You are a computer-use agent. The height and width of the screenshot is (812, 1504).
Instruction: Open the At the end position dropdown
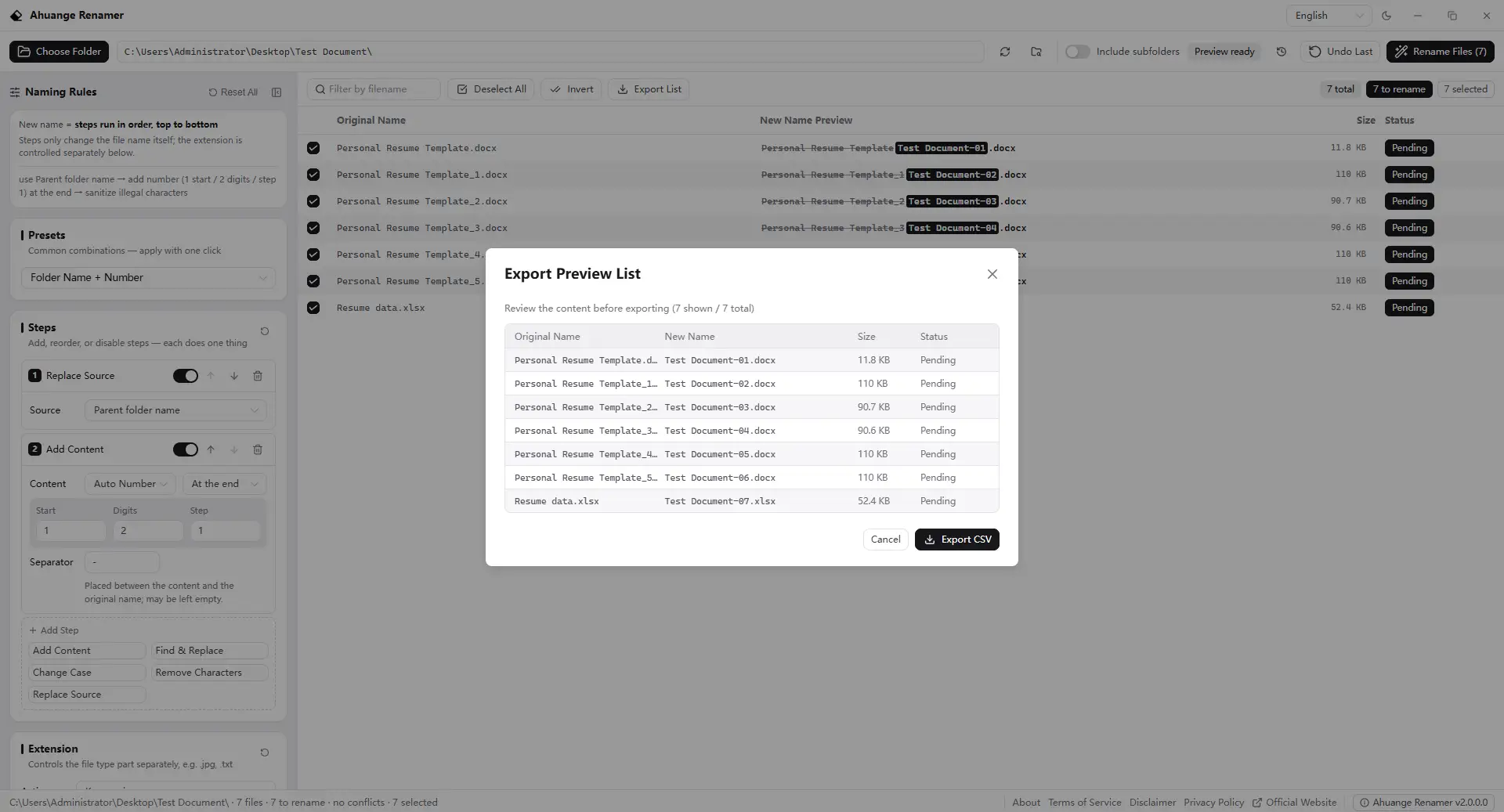coord(224,484)
